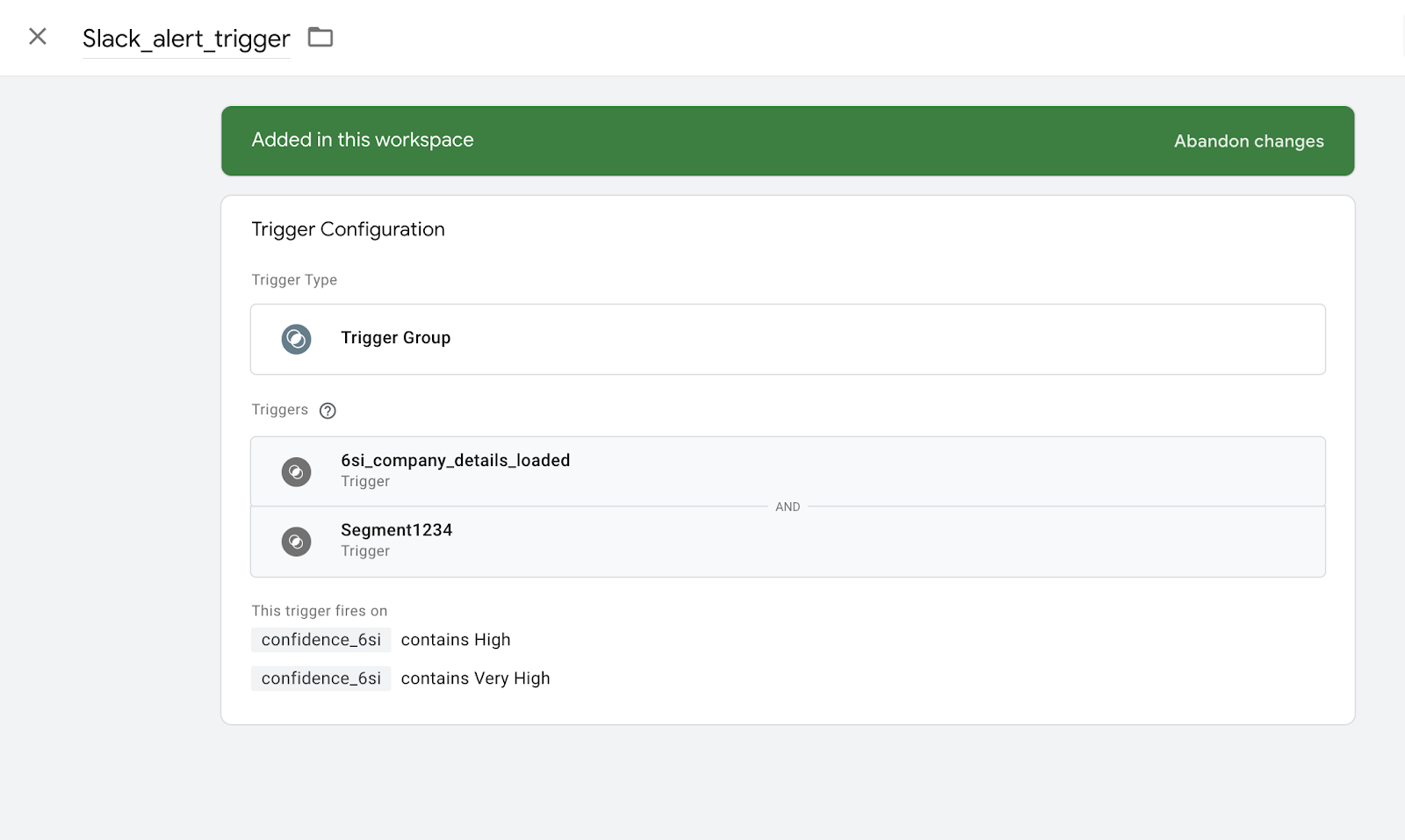Select the Trigger Group type row

[788, 339]
